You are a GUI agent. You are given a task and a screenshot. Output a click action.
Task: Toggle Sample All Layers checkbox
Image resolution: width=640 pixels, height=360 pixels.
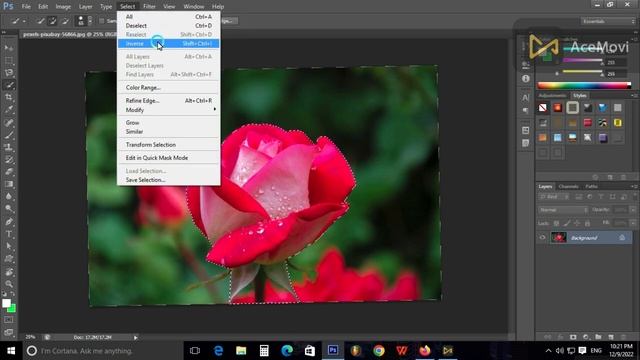(102, 21)
